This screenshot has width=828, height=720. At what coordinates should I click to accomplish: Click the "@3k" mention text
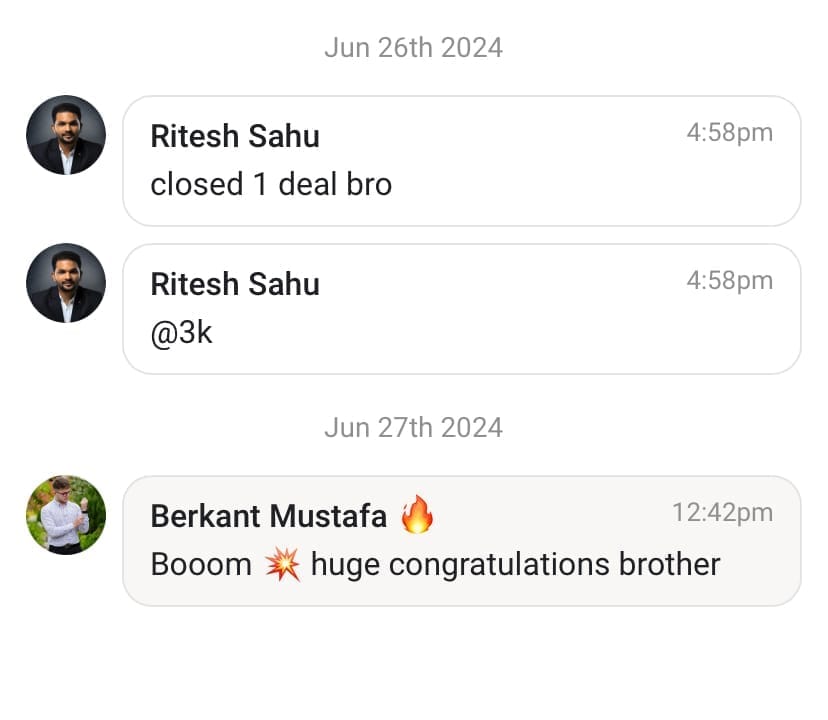coord(181,332)
